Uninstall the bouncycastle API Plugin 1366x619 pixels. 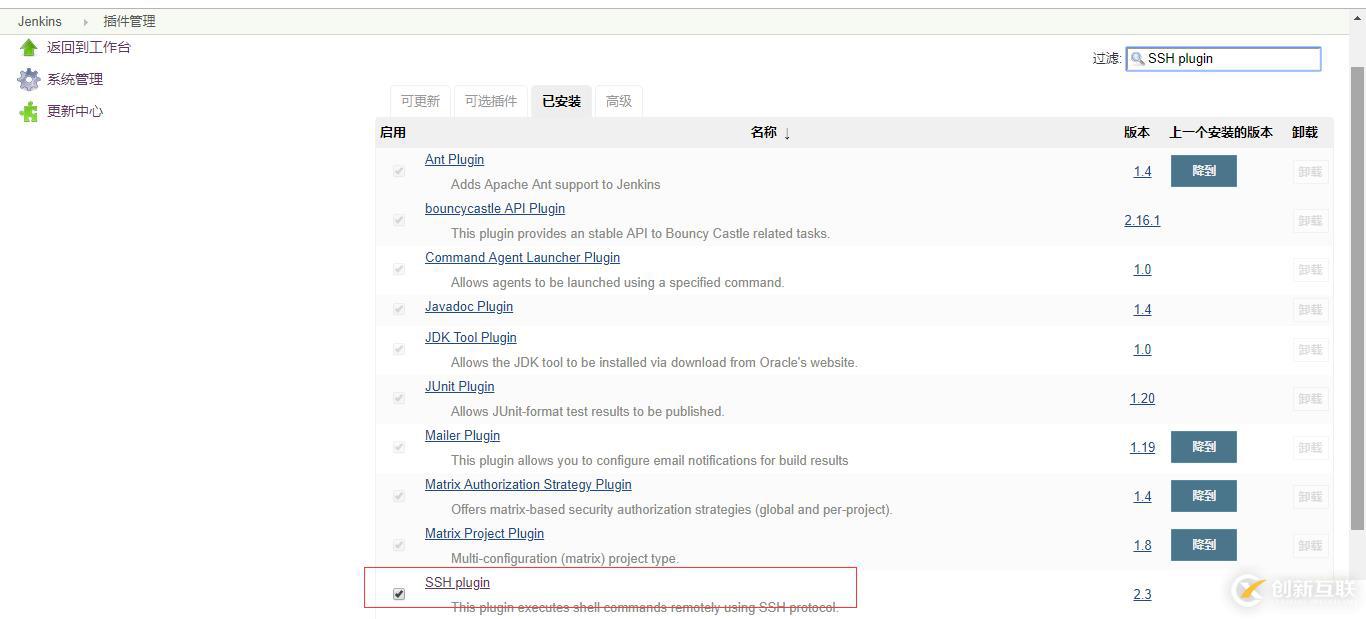click(1310, 220)
